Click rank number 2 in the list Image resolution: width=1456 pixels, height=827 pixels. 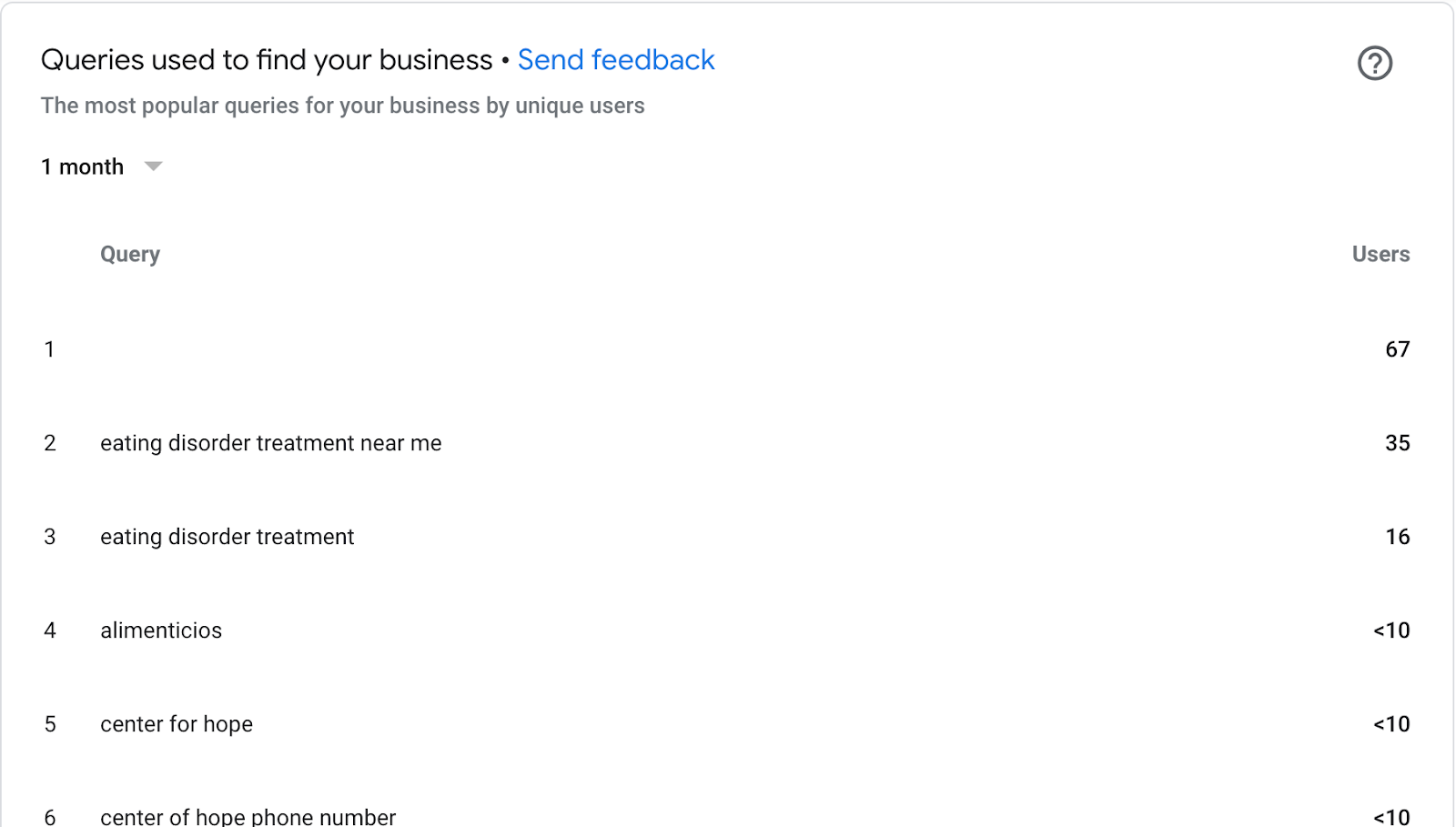(x=50, y=443)
